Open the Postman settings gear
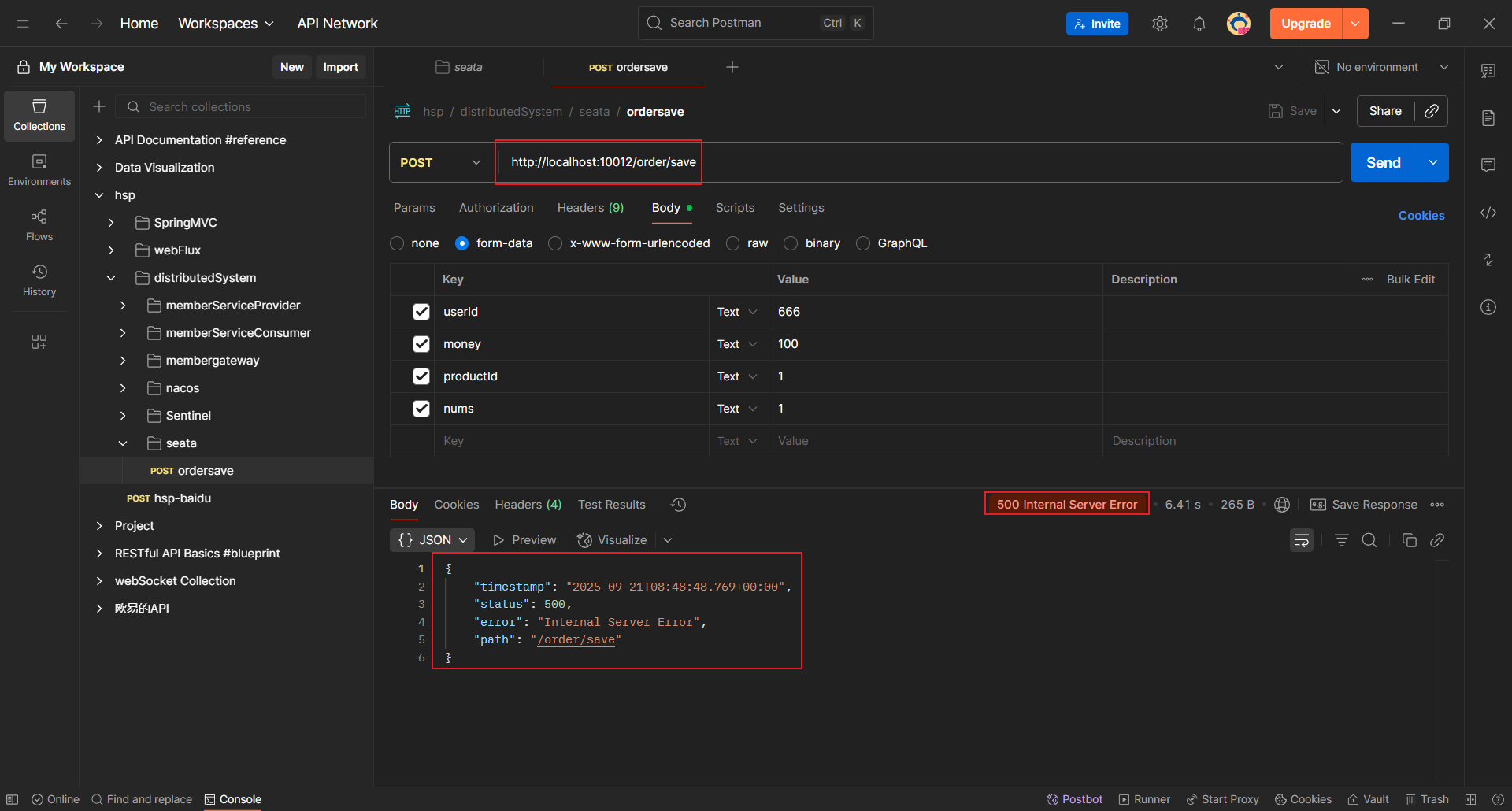The image size is (1512, 811). coord(1159,24)
